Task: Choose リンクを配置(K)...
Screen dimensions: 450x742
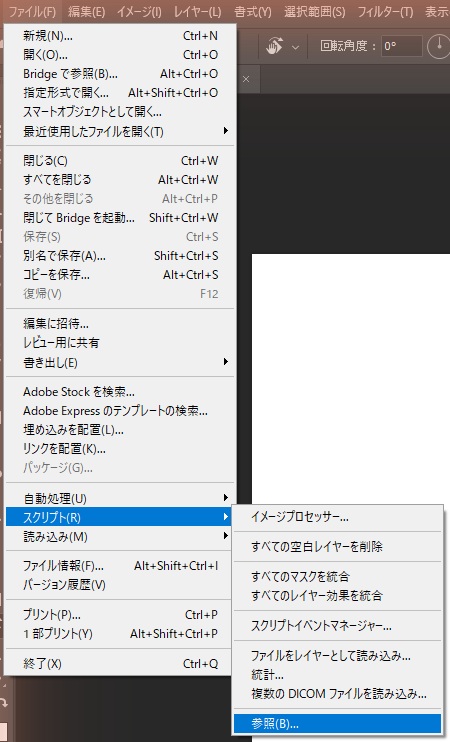Action: (120, 449)
